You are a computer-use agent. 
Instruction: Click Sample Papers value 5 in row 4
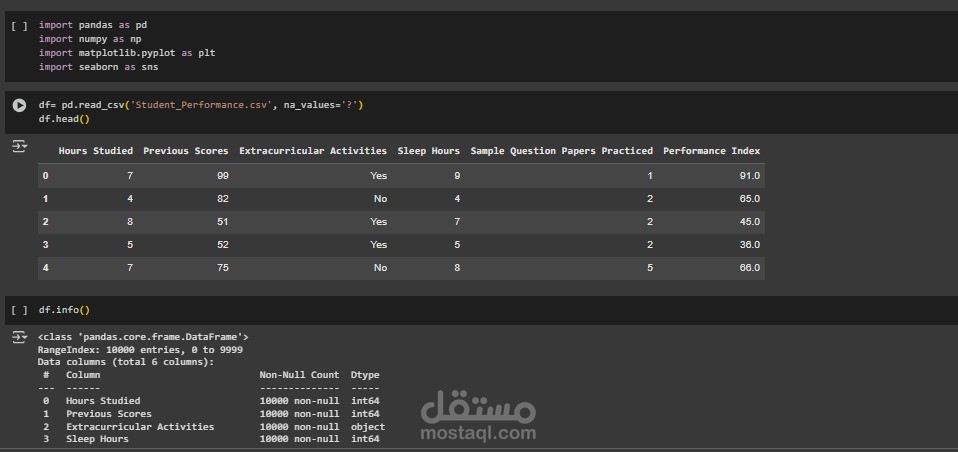pos(650,268)
